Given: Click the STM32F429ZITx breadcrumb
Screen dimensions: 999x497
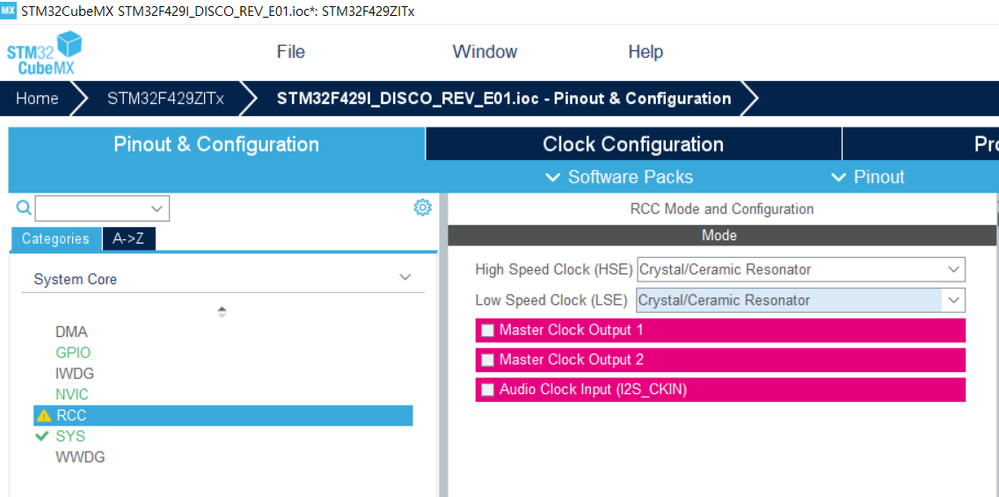Looking at the screenshot, I should (x=166, y=99).
